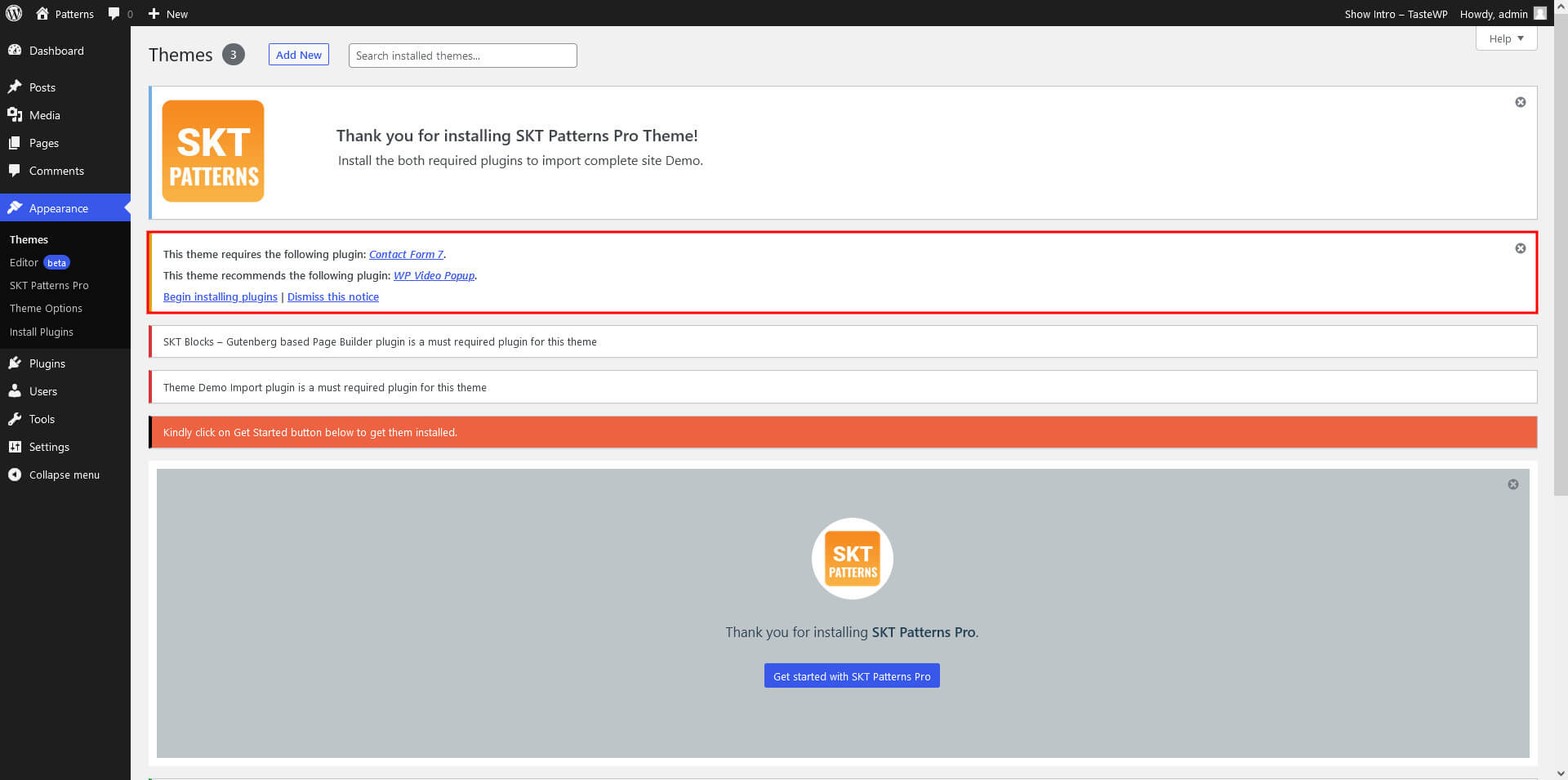Open Install Plugins submenu item

point(42,332)
